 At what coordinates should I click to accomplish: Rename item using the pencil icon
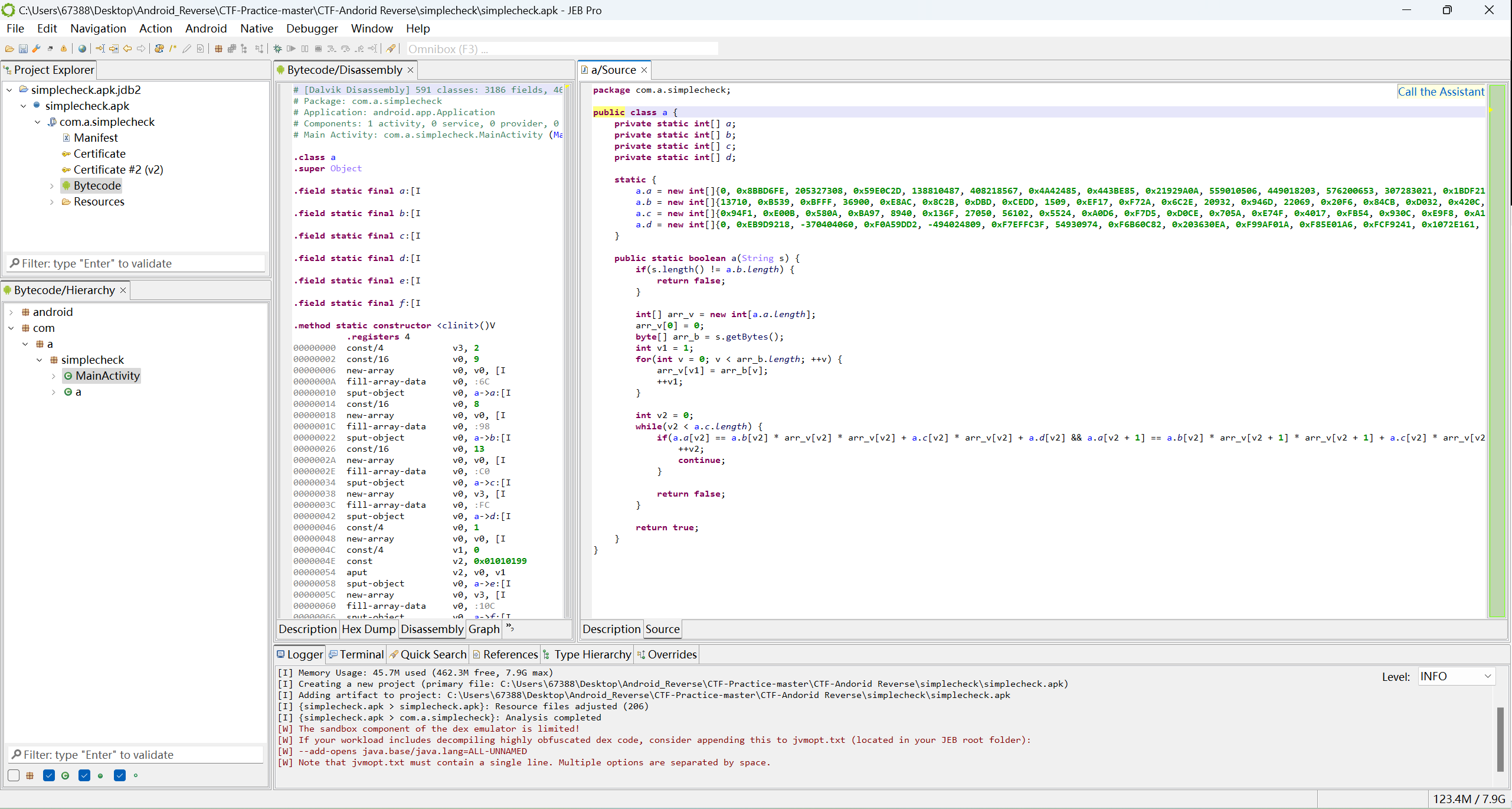tap(186, 48)
